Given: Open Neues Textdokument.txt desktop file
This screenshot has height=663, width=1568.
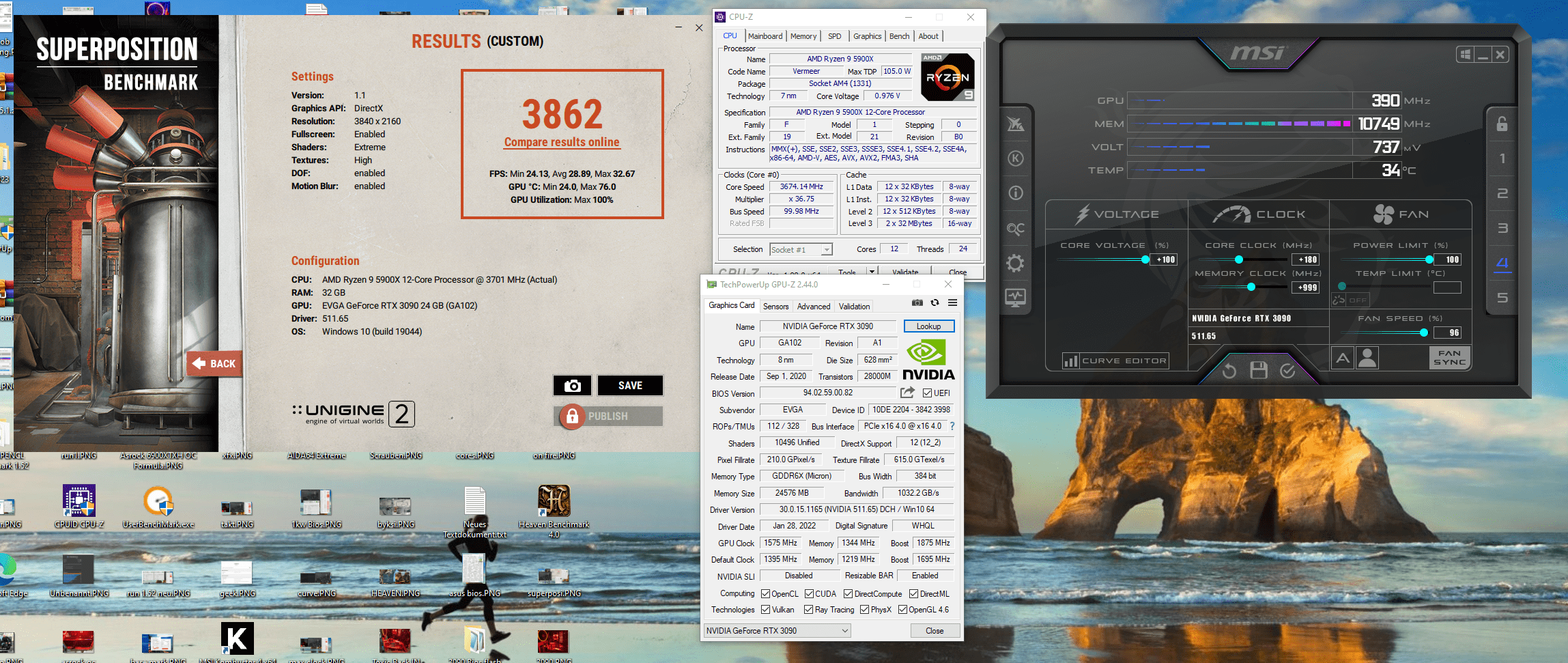Looking at the screenshot, I should (x=475, y=512).
